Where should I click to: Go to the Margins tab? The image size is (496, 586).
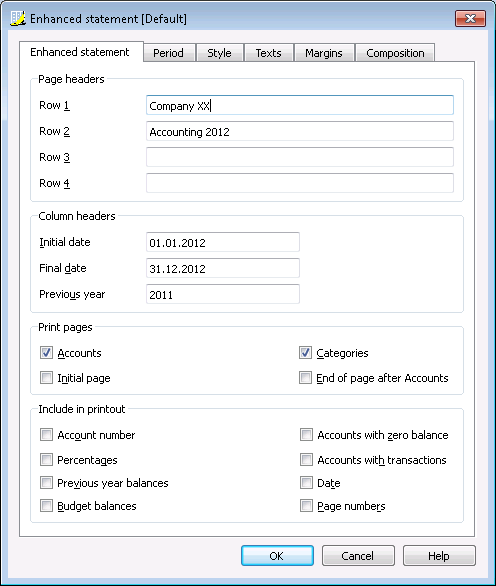(324, 53)
